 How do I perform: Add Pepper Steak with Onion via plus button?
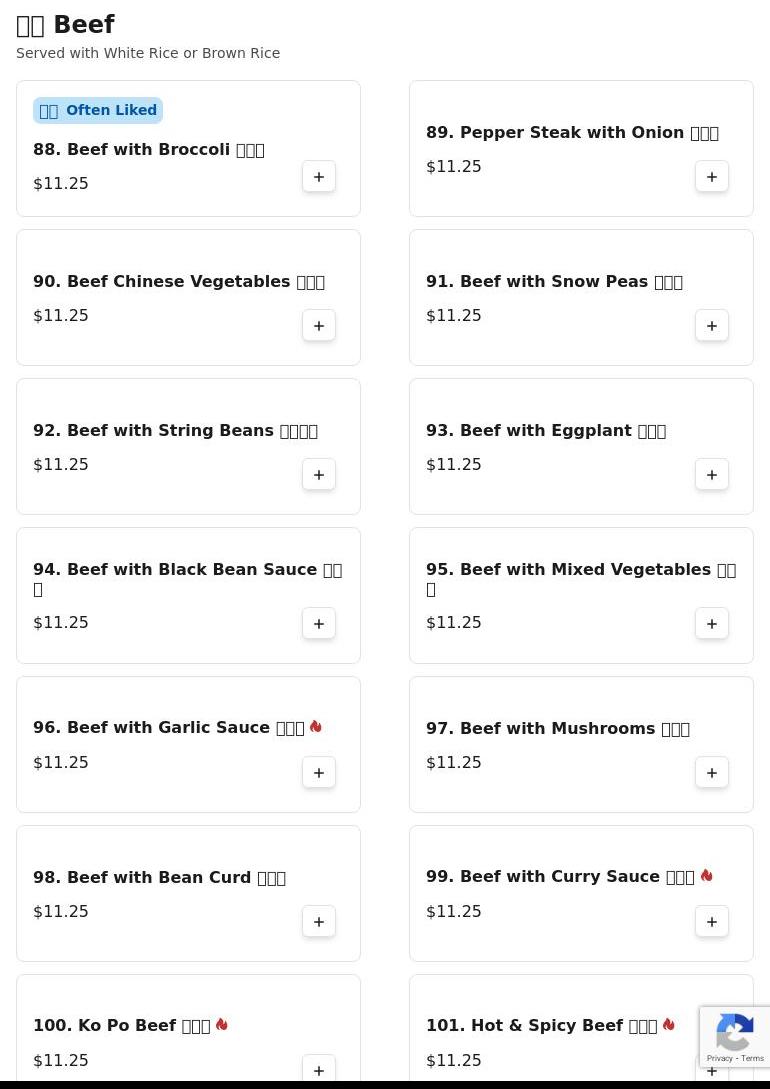pyautogui.click(x=712, y=176)
